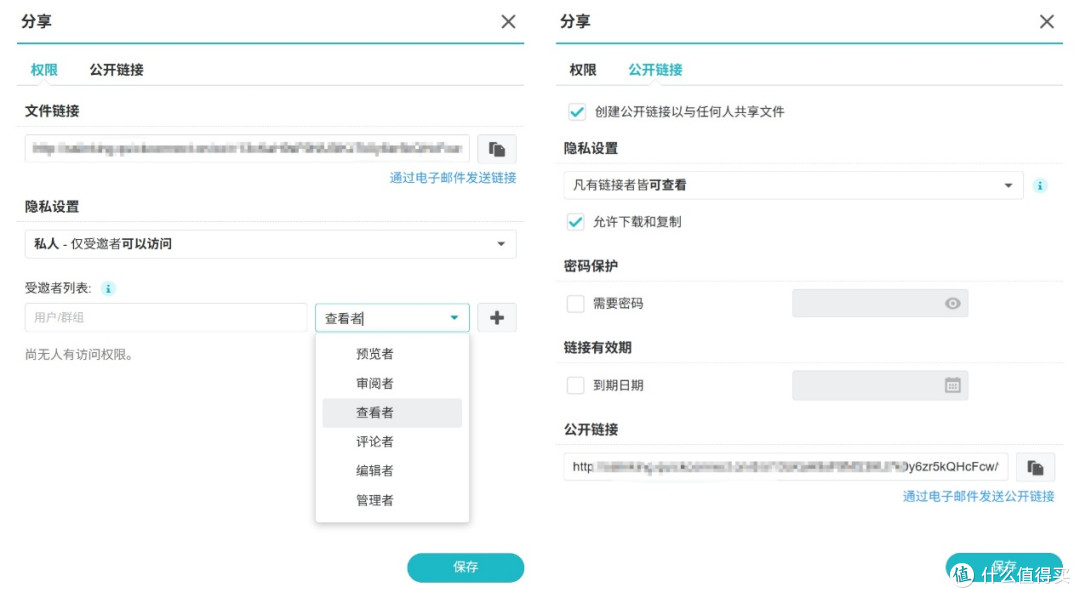This screenshot has width=1080, height=598.
Task: Copy the file link in left dialog
Action: coord(497,149)
